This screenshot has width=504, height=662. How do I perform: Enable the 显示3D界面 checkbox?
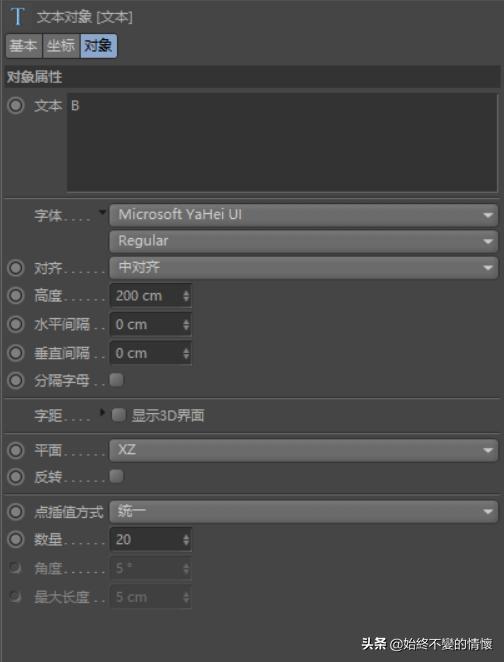tap(119, 415)
